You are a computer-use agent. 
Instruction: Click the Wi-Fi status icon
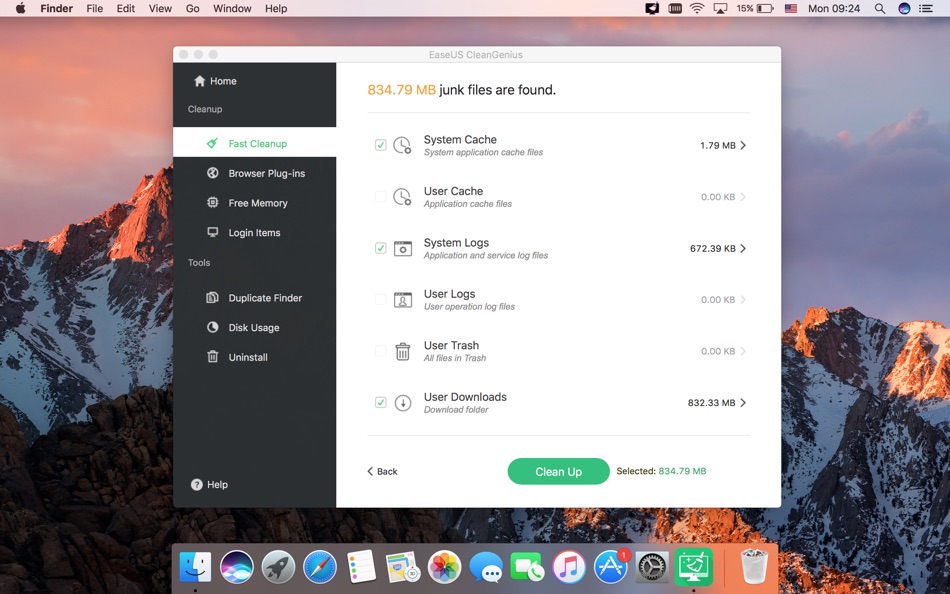tap(697, 8)
